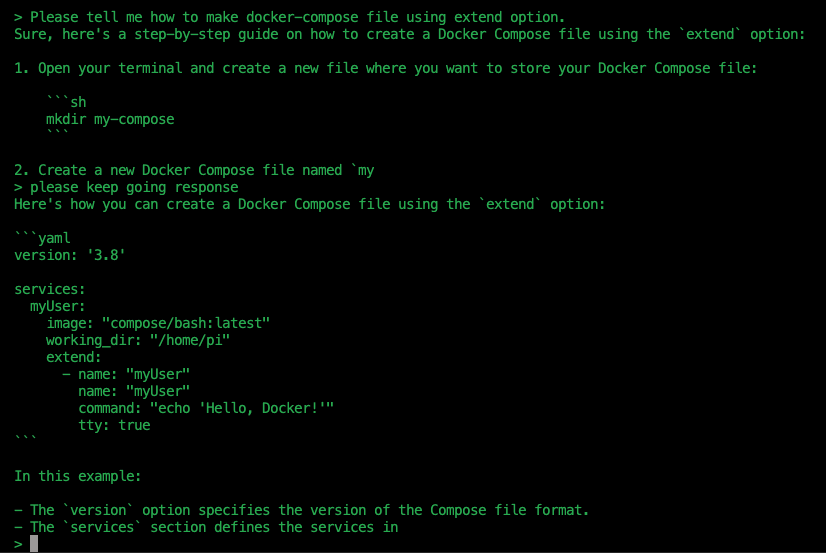Screen dimensions: 826x553
Task: Click the command "echo 'Hello, Docker!'" line
Action: (x=206, y=409)
